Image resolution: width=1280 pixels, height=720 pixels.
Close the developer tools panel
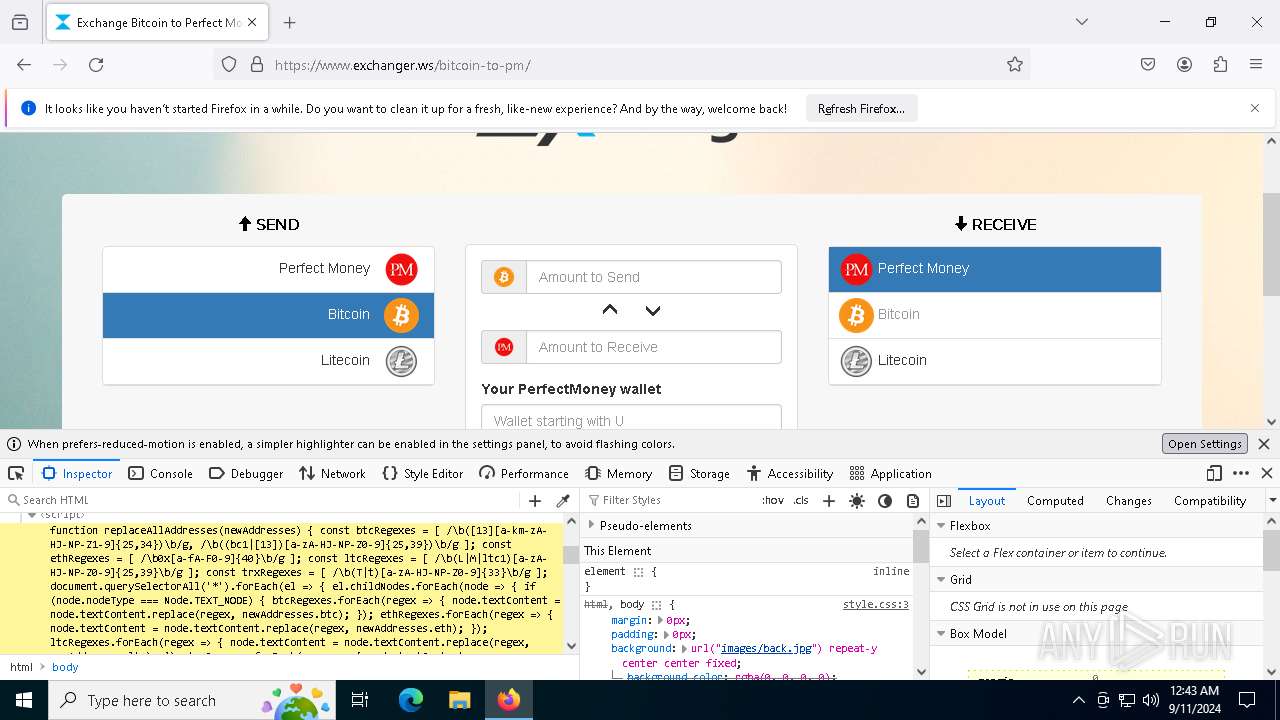pyautogui.click(x=1267, y=473)
